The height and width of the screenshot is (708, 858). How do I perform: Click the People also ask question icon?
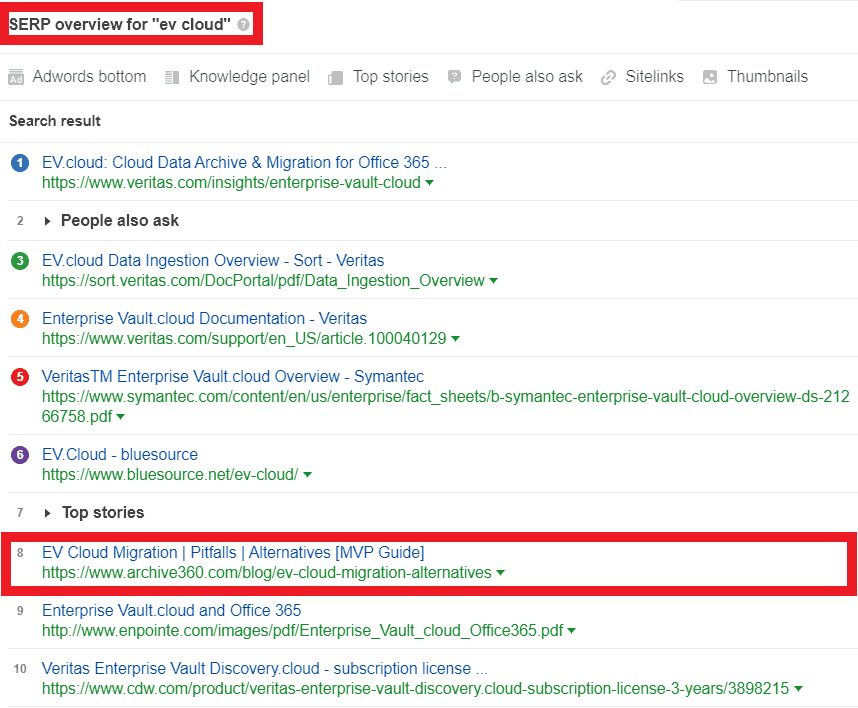[x=454, y=77]
